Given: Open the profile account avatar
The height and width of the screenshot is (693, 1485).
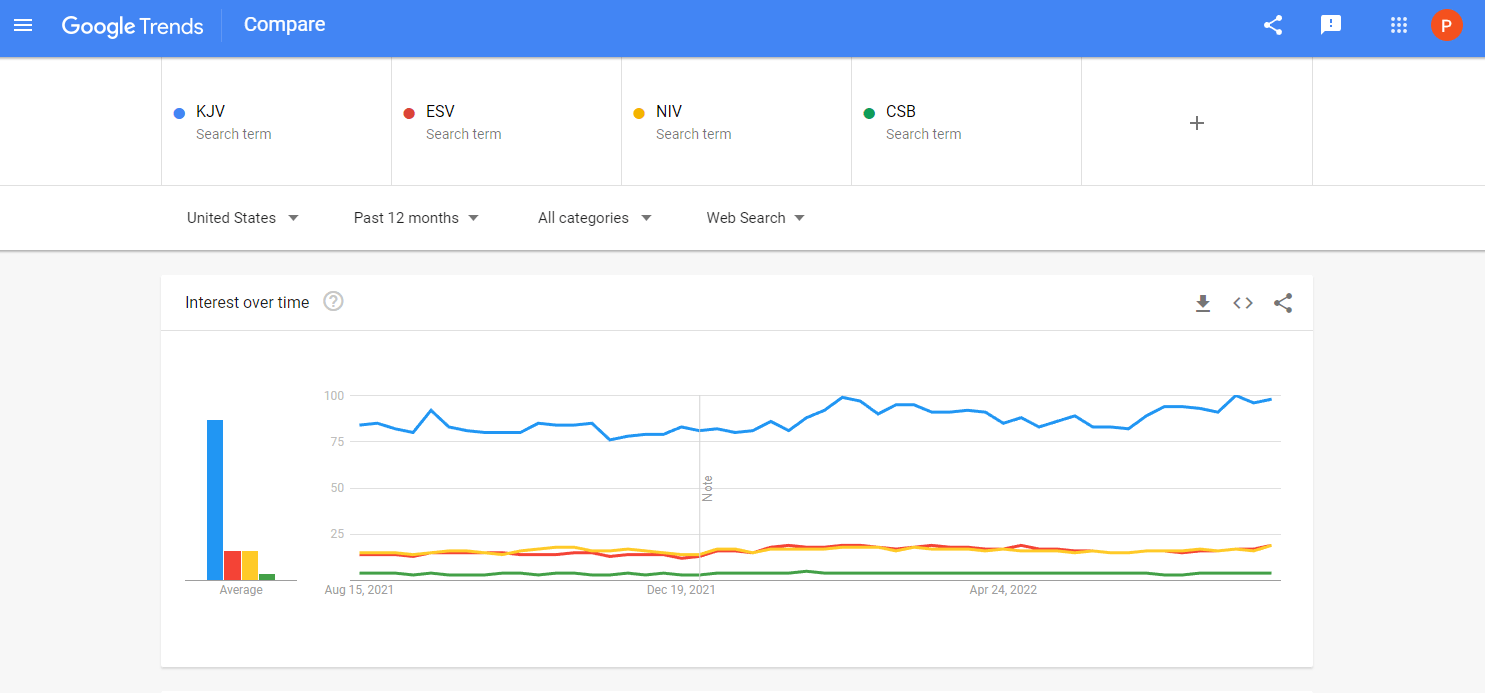Looking at the screenshot, I should click(1446, 25).
